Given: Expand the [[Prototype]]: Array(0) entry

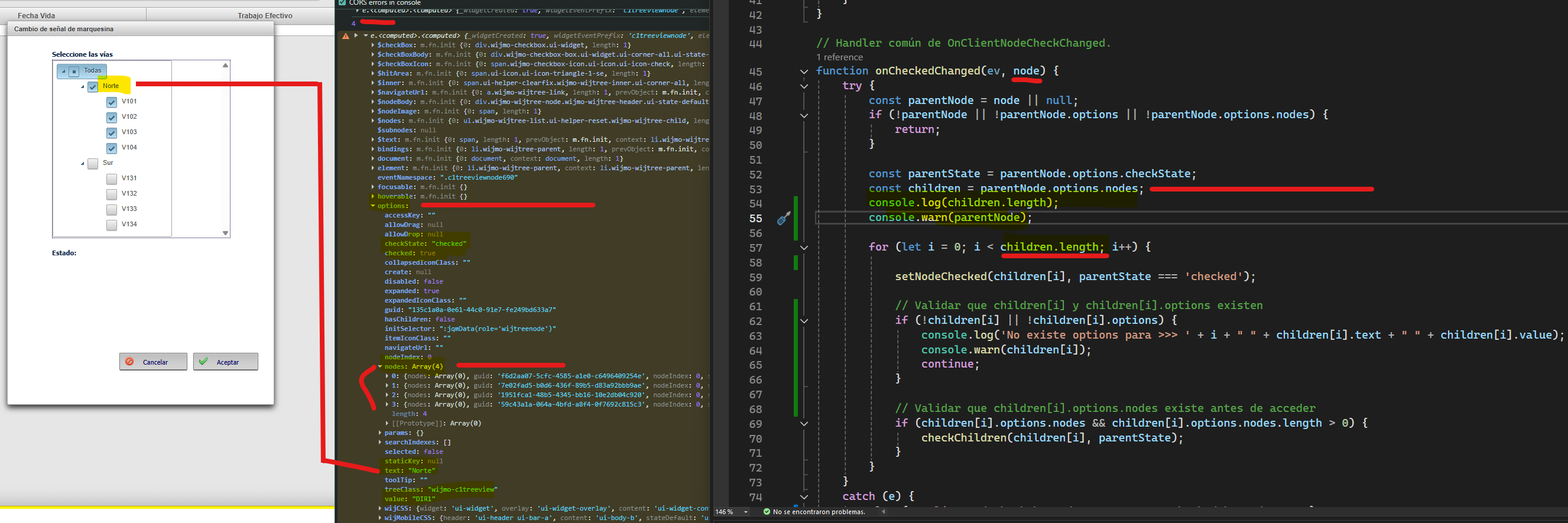Looking at the screenshot, I should [x=387, y=423].
